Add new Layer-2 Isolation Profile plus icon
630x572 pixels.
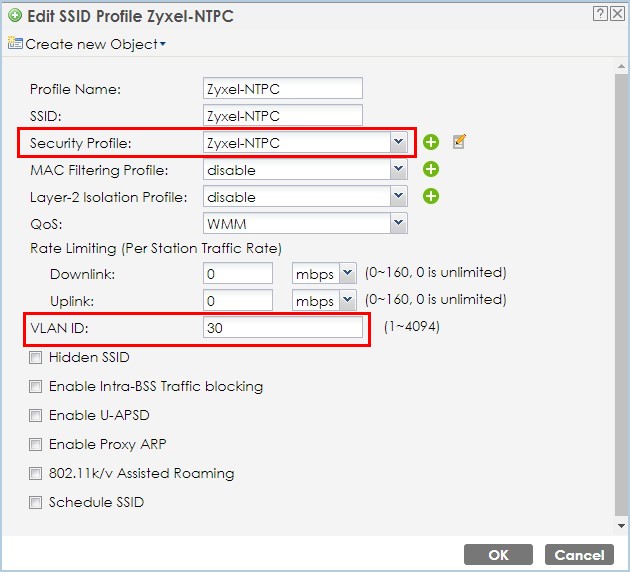tap(431, 196)
